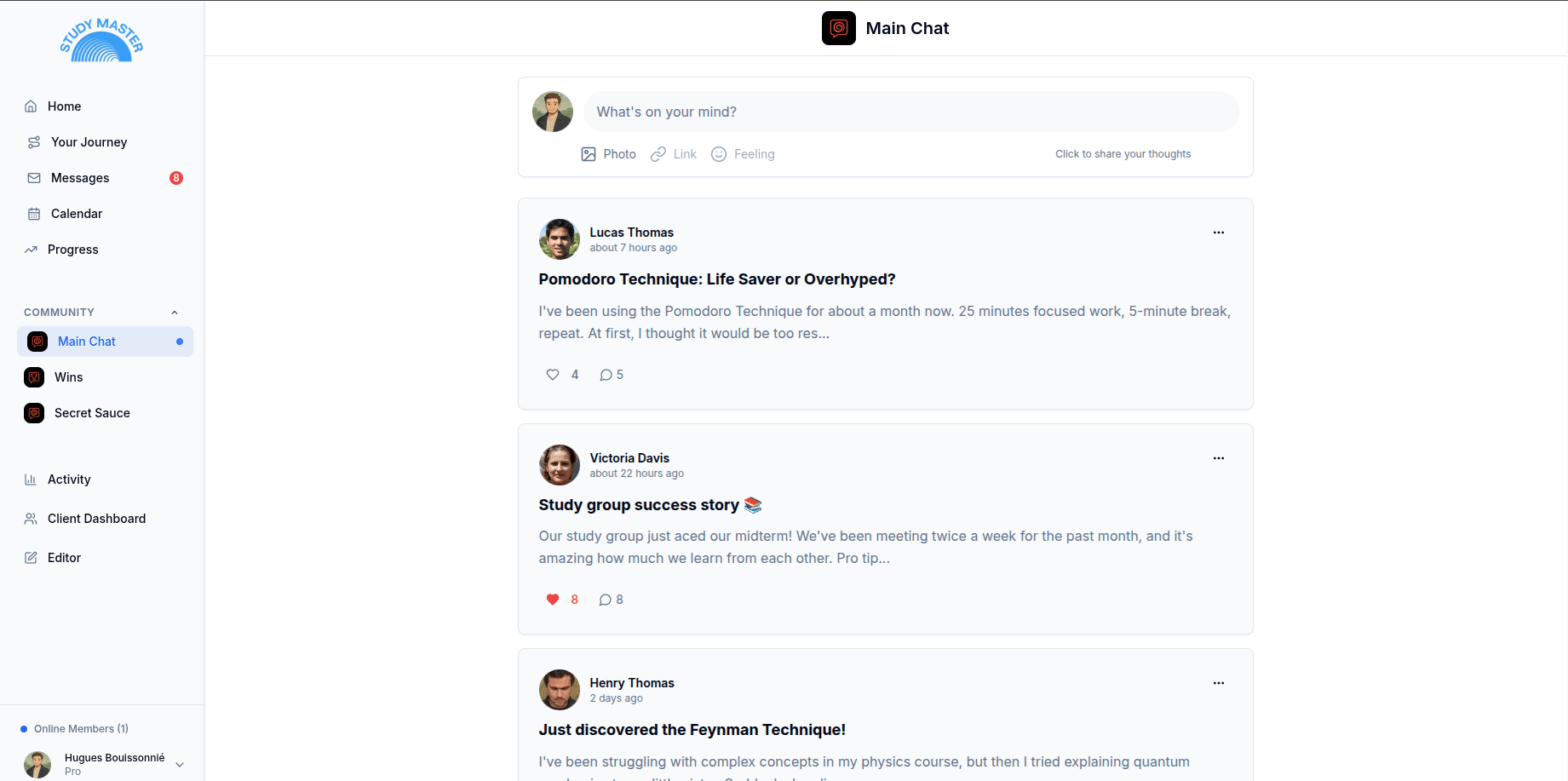The height and width of the screenshot is (781, 1568).
Task: Select the Your Journey icon in sidebar
Action: click(32, 141)
